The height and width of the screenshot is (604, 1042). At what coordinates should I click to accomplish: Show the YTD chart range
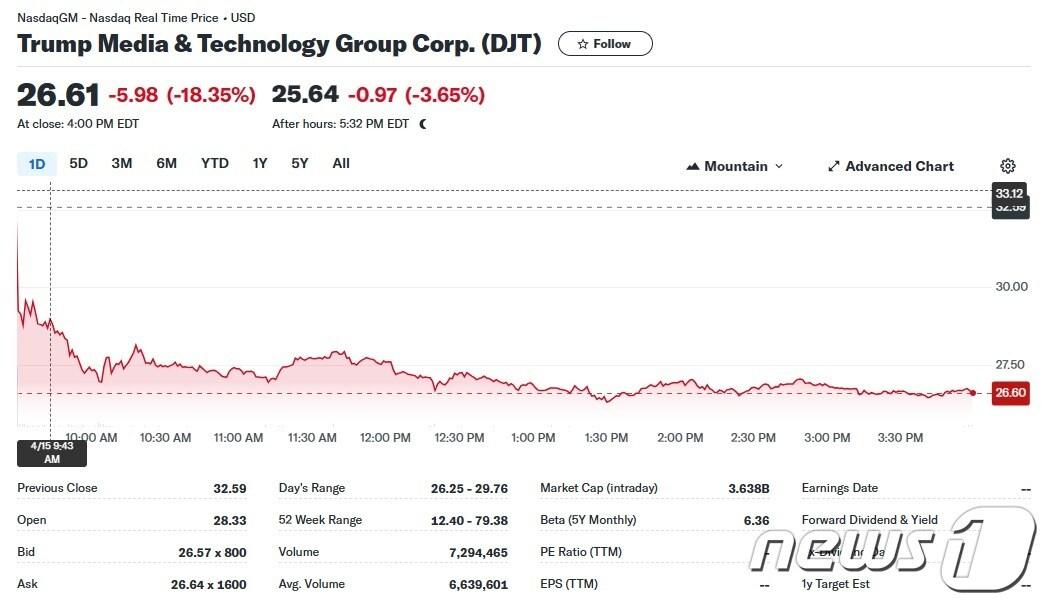point(214,163)
